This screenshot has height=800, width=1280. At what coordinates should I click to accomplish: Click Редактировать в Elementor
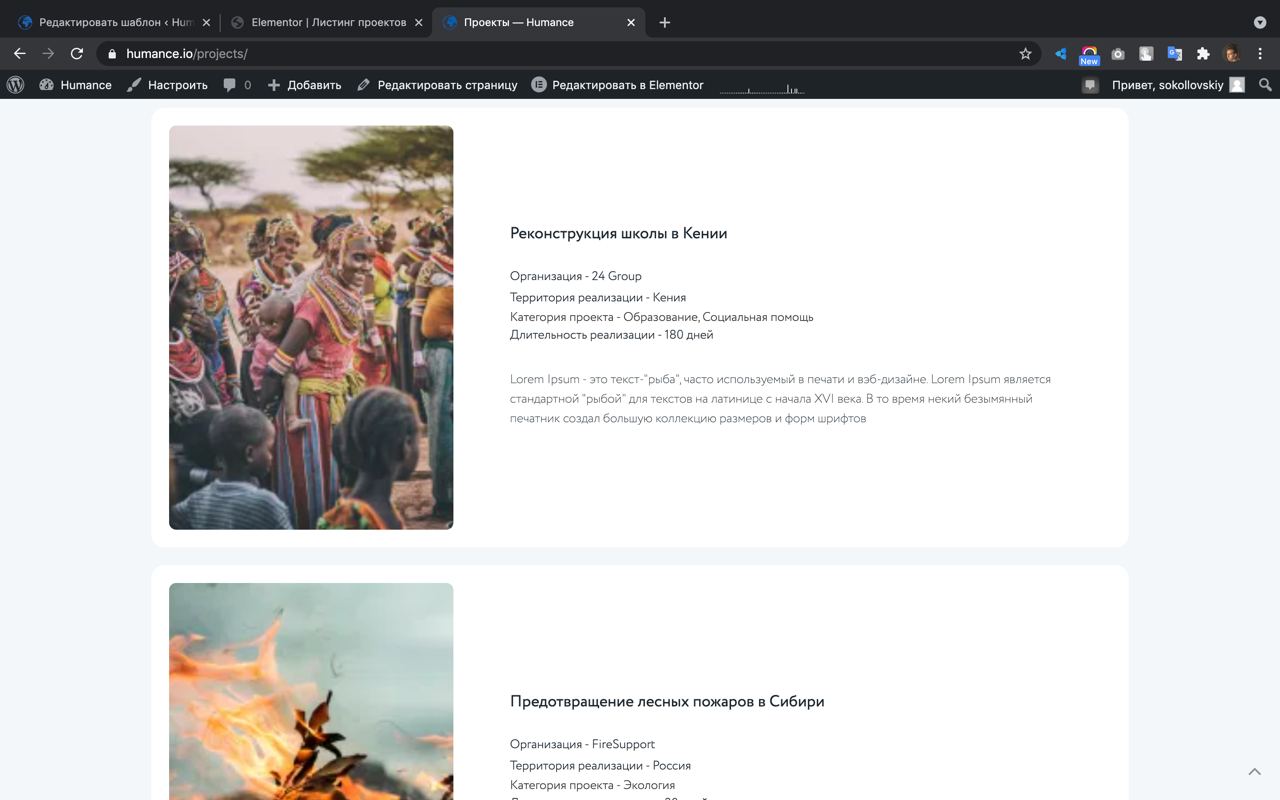(x=617, y=85)
